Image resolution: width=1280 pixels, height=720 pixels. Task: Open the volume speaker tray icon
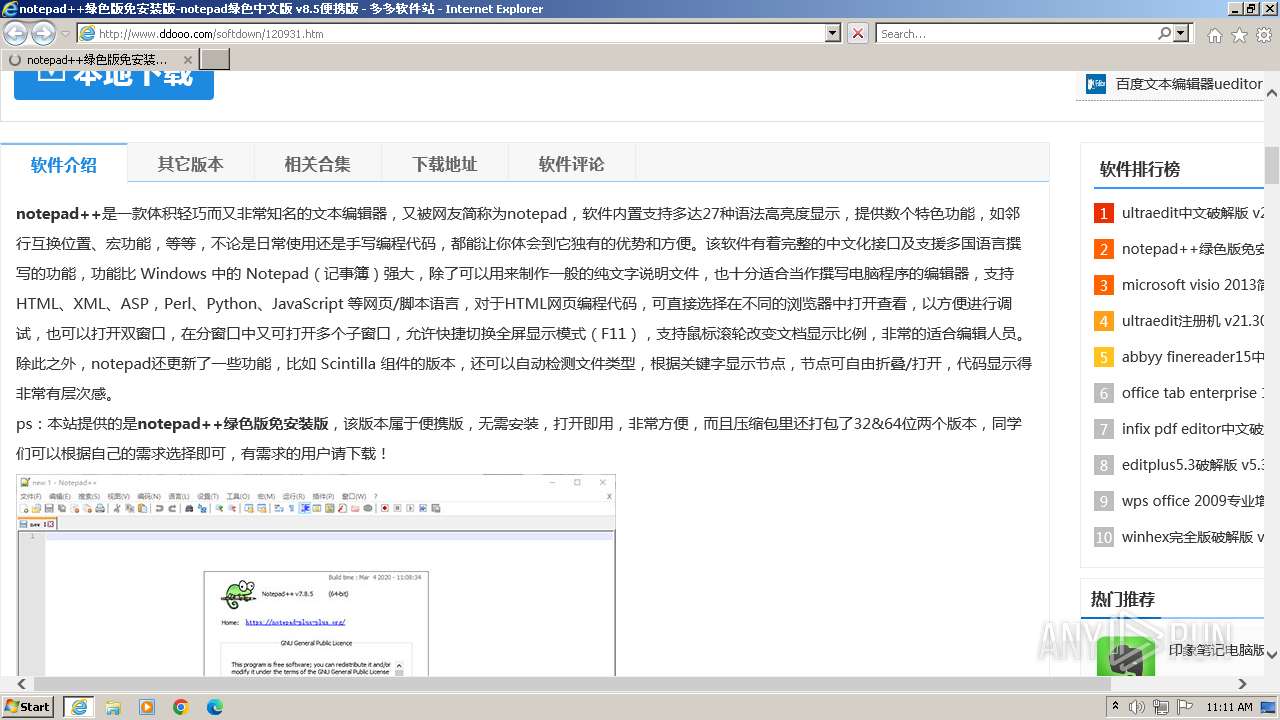click(x=1138, y=707)
